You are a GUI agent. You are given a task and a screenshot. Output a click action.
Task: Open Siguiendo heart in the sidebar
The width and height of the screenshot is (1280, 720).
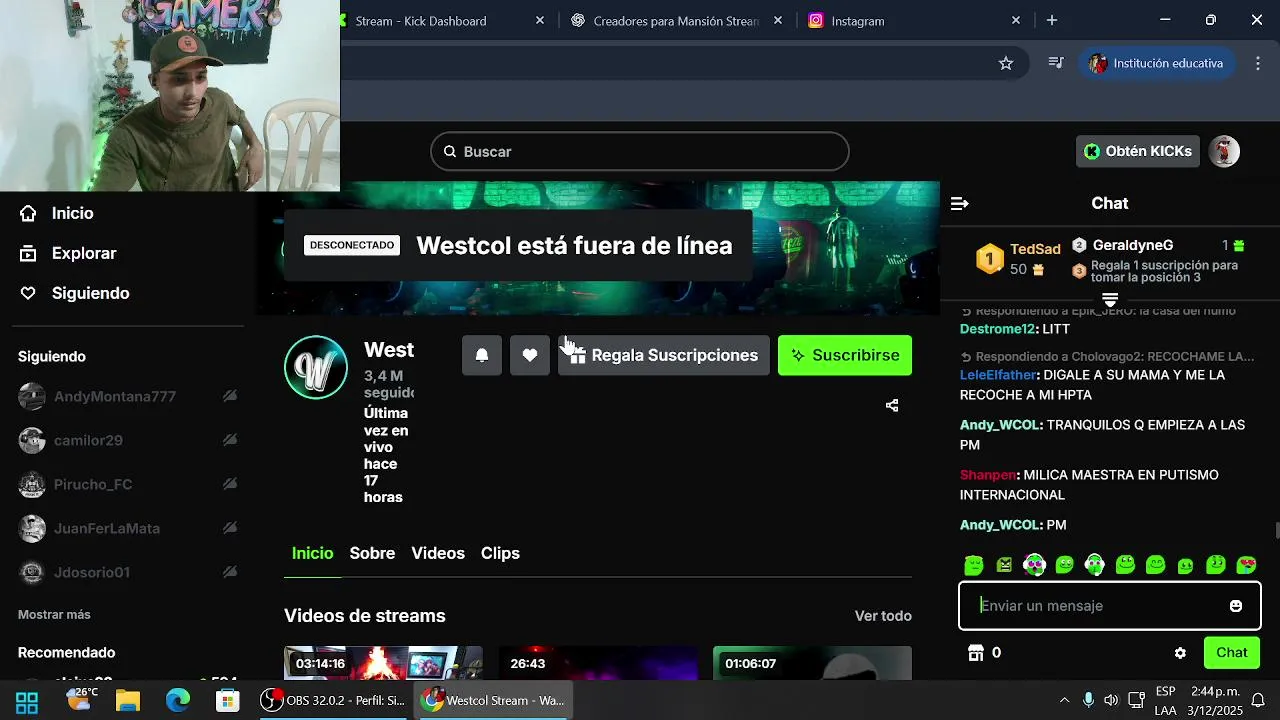pos(75,293)
